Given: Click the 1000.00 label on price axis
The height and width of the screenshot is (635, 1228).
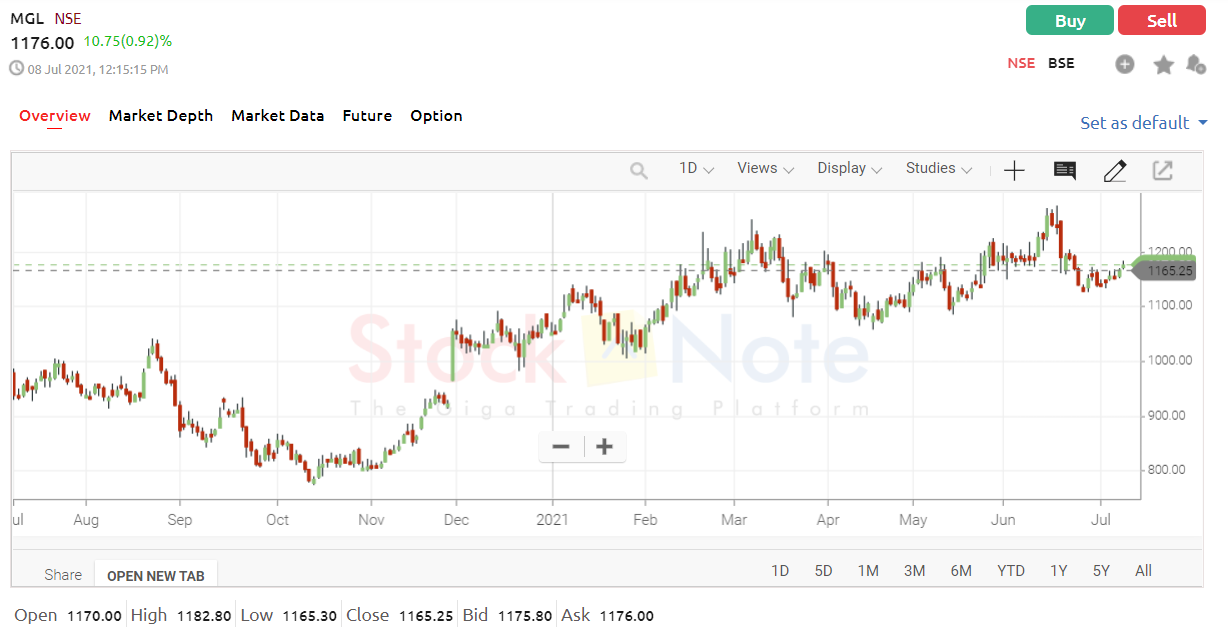Looking at the screenshot, I should [1168, 360].
